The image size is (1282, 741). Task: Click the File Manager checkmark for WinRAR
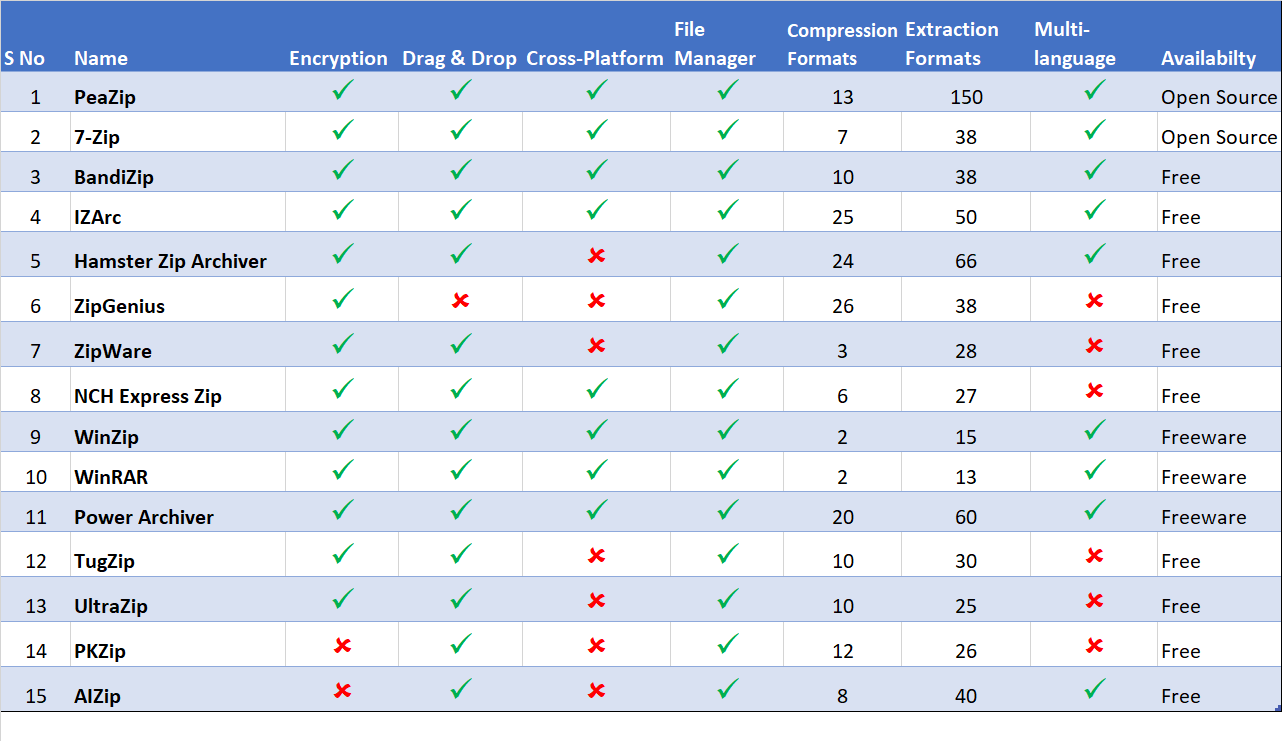click(x=728, y=469)
